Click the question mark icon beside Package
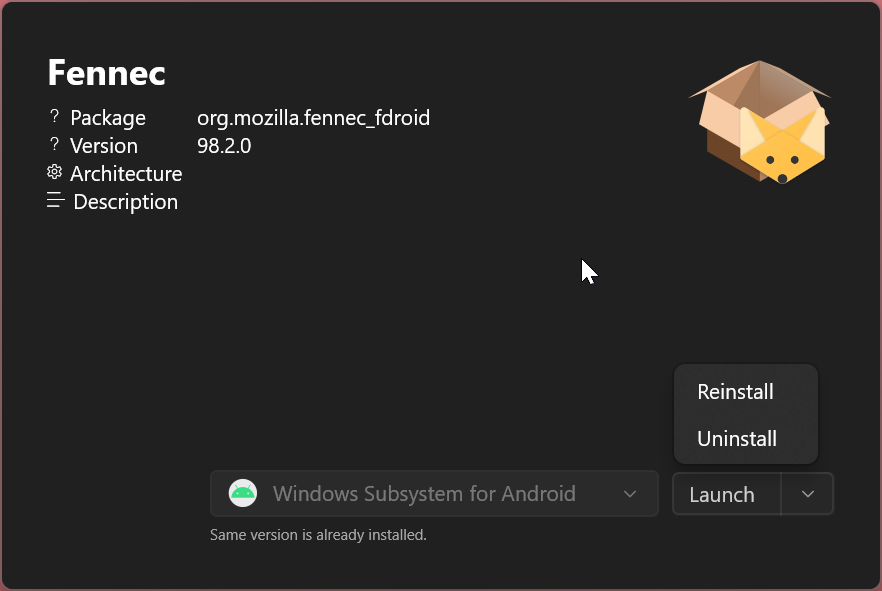The image size is (882, 591). point(55,116)
